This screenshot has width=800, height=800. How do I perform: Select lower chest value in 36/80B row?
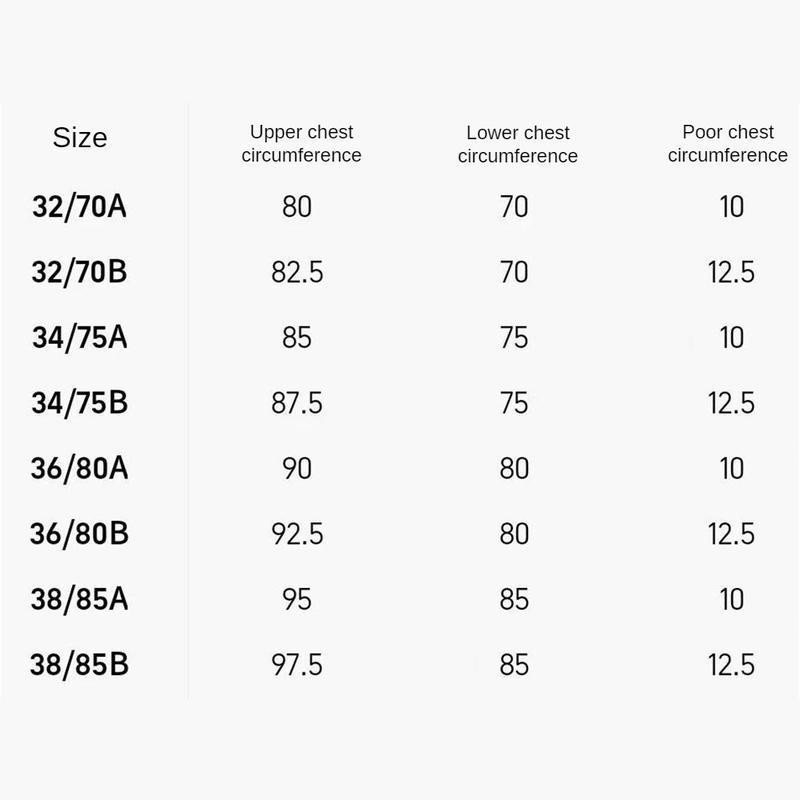pos(514,534)
